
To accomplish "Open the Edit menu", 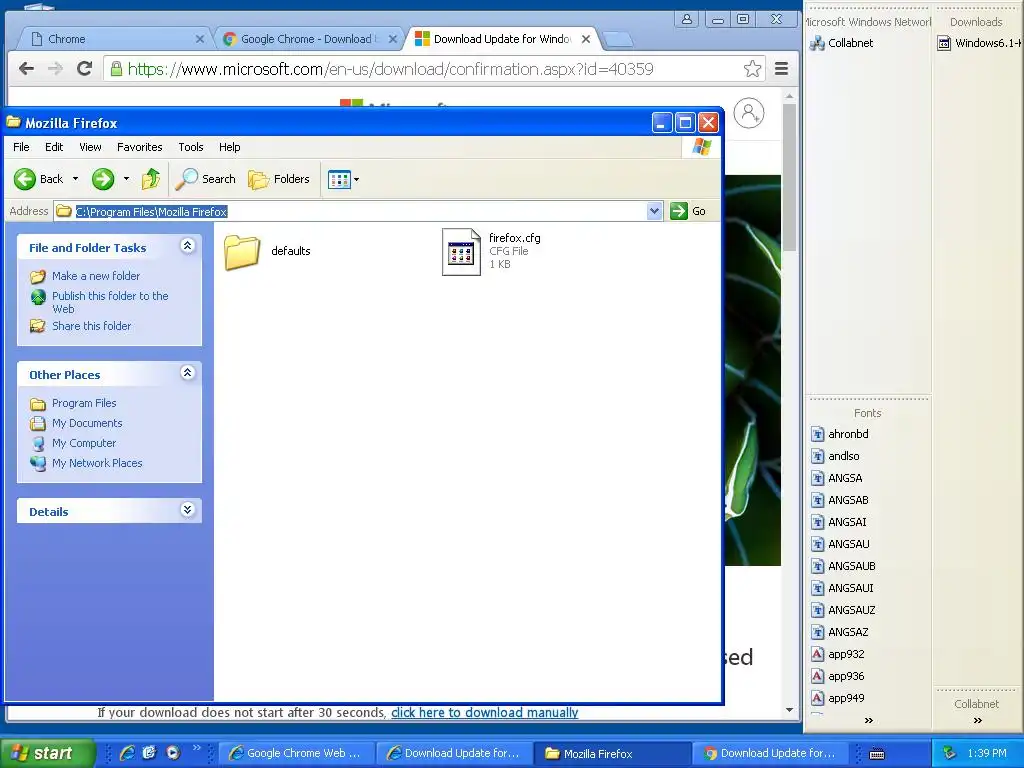I will (54, 147).
